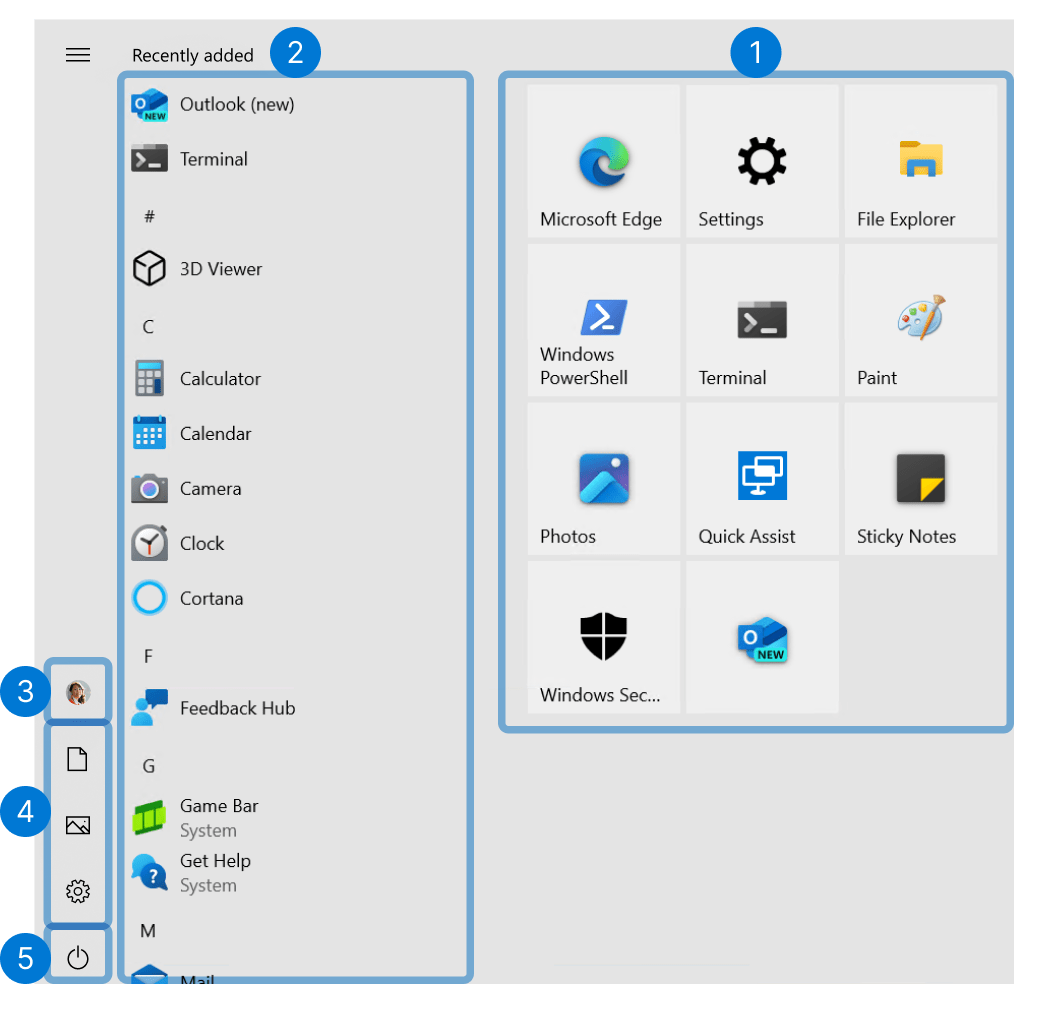This screenshot has height=1010, width=1038.
Task: Open Documents from the sidebar
Action: (x=77, y=759)
